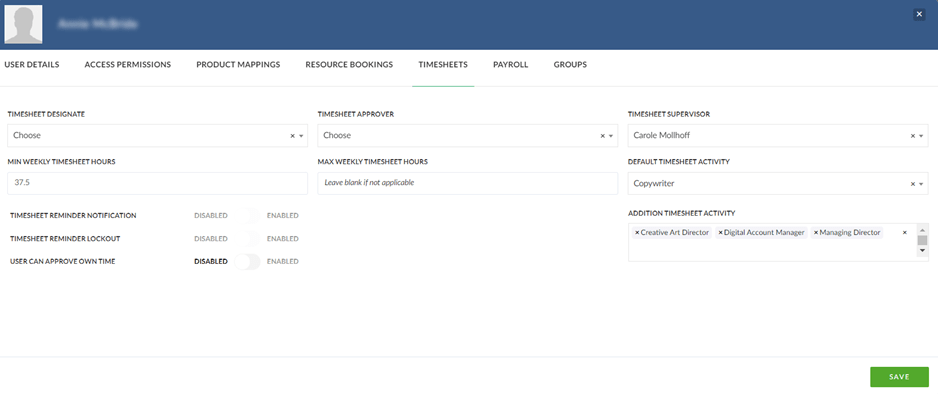This screenshot has height=394, width=938.
Task: Open the Timesheet Approver dropdown
Action: coord(467,136)
